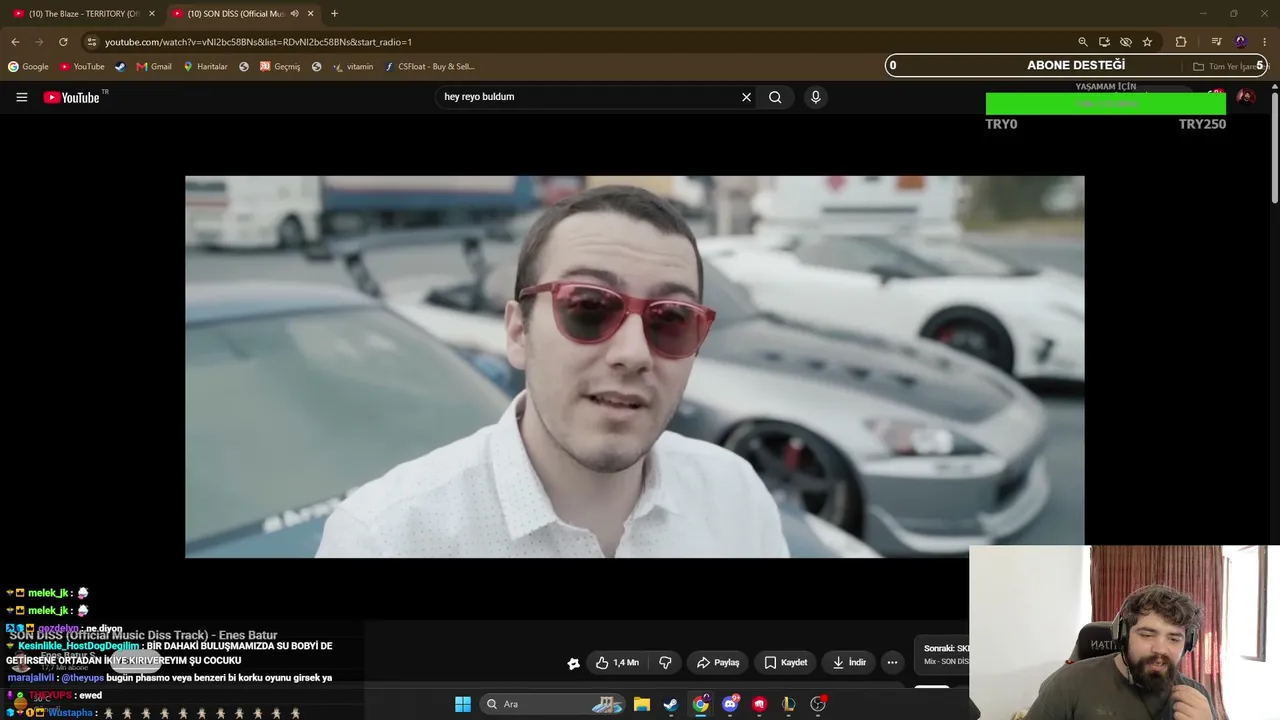Save video with the Kaydet button
1280x720 pixels.
[x=786, y=662]
